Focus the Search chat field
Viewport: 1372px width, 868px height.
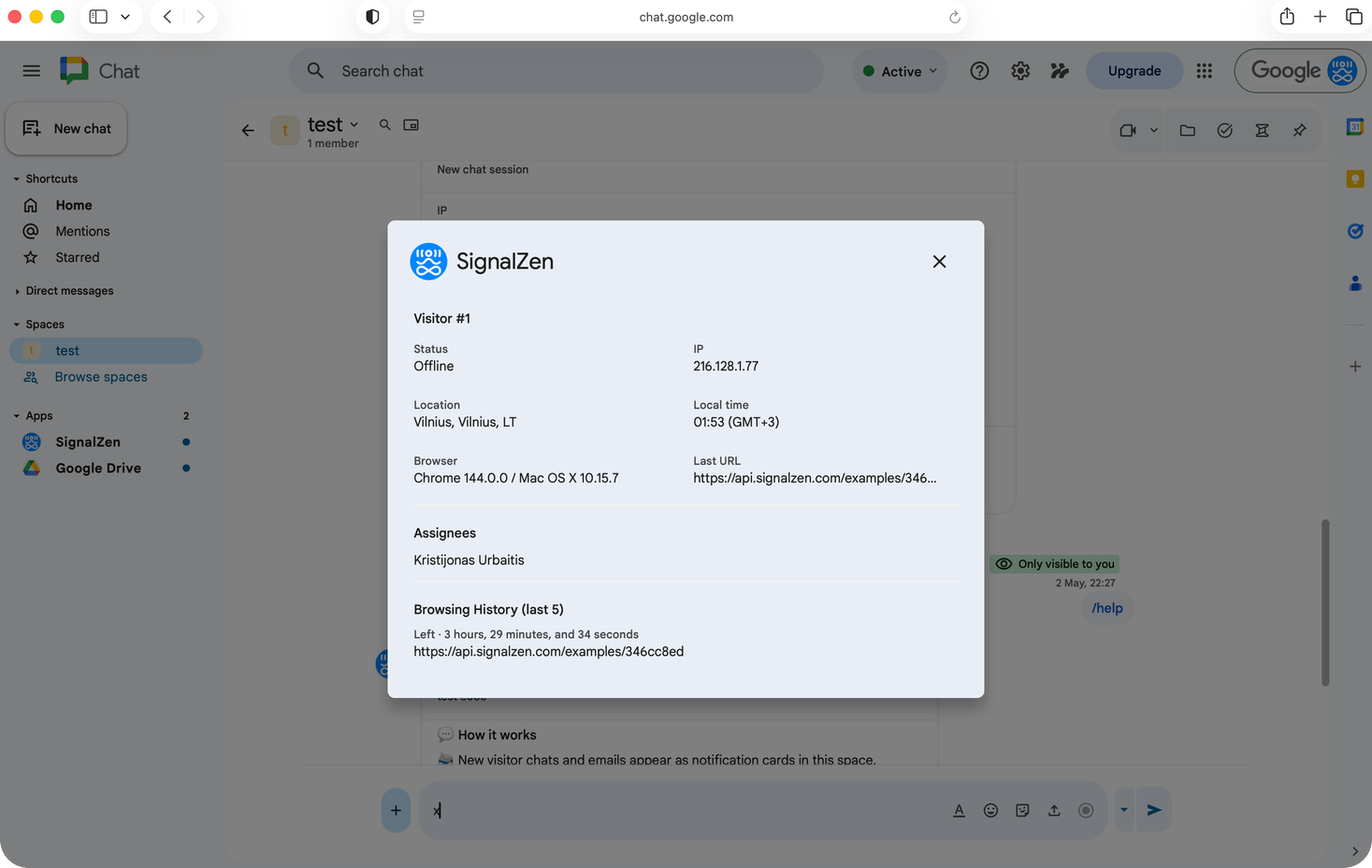(556, 71)
